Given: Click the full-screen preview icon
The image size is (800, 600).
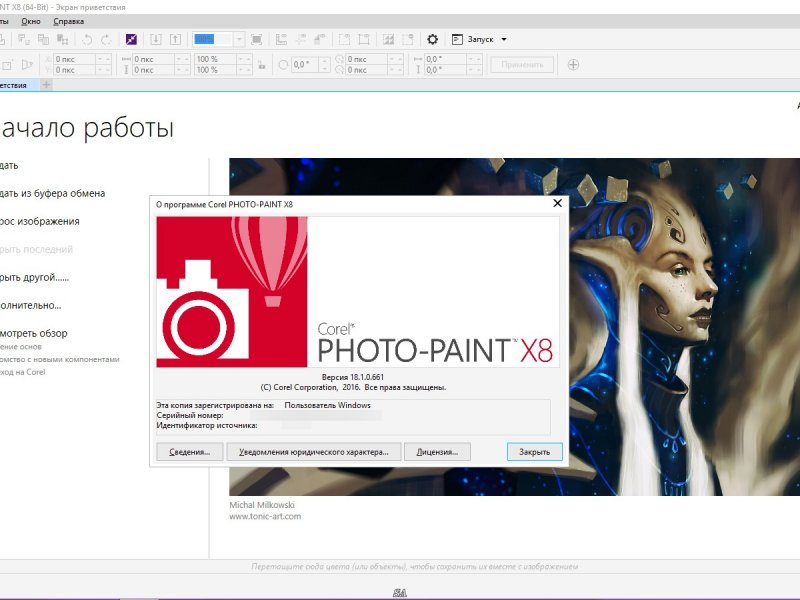Looking at the screenshot, I should click(257, 39).
